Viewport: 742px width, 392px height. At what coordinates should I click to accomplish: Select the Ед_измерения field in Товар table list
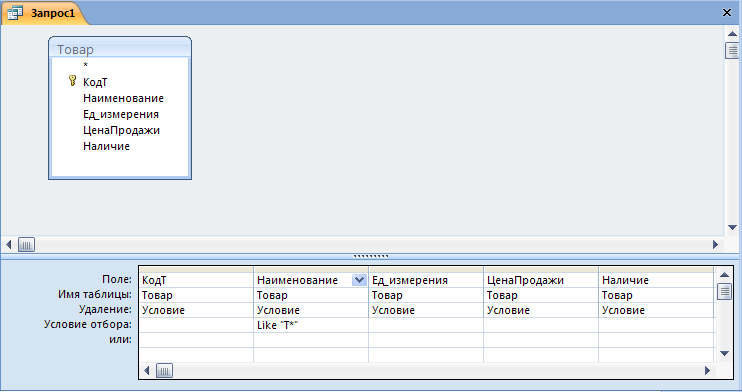121,114
